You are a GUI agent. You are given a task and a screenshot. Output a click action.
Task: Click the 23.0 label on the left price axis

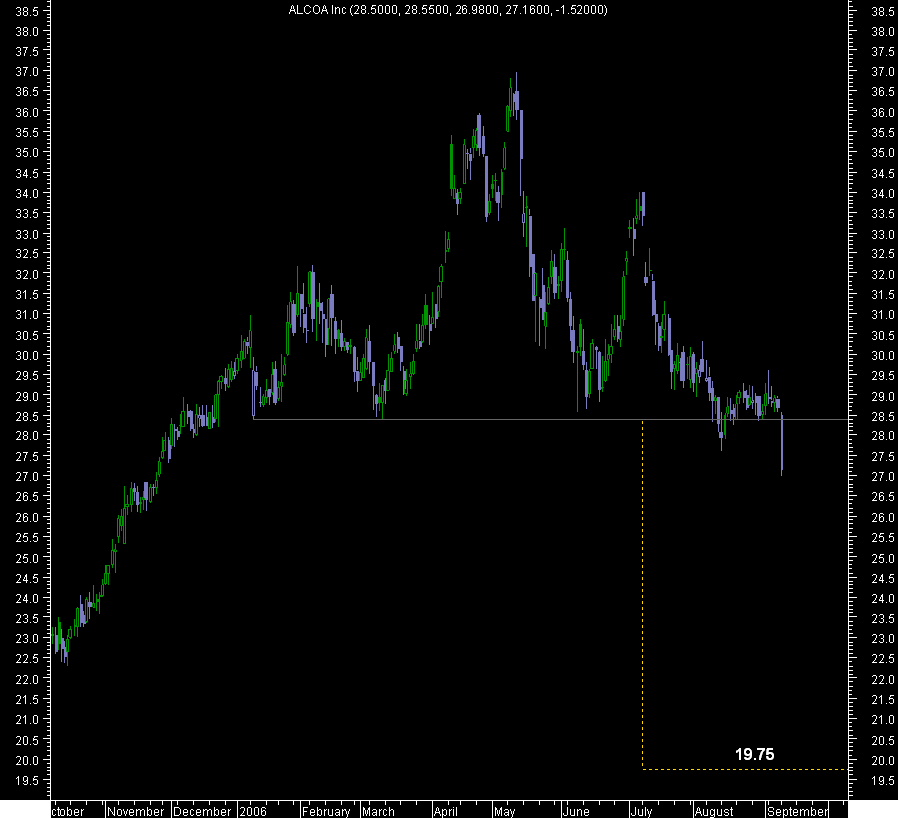(27, 639)
